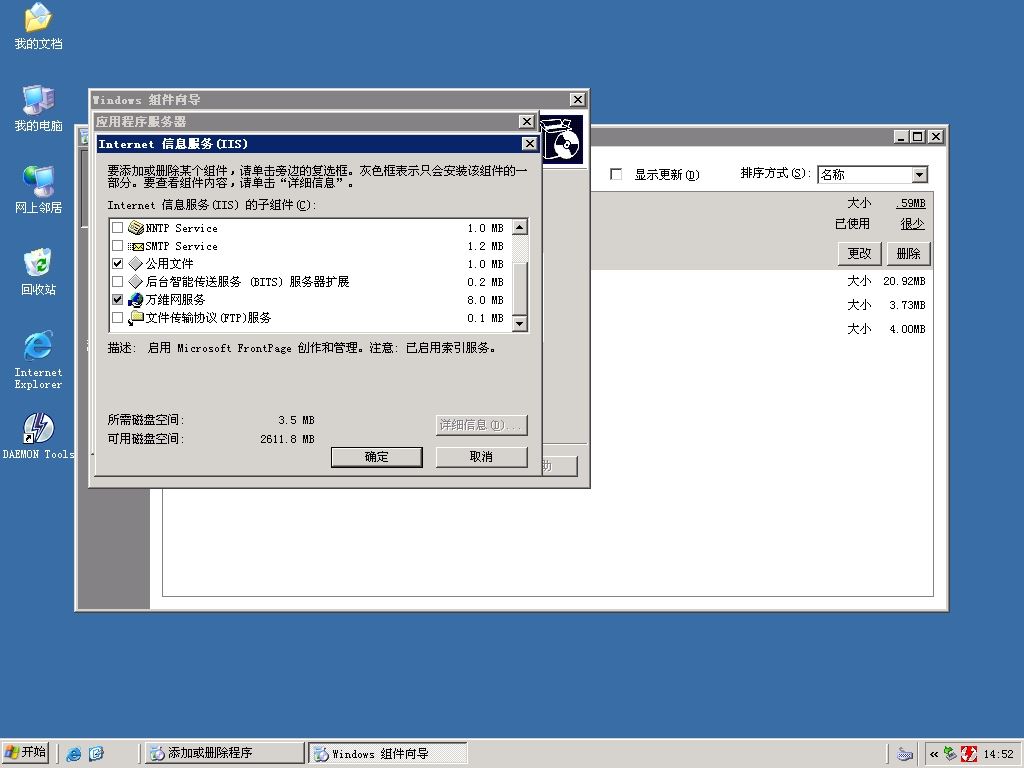Select the FTP 服务 folder icon

[x=136, y=317]
